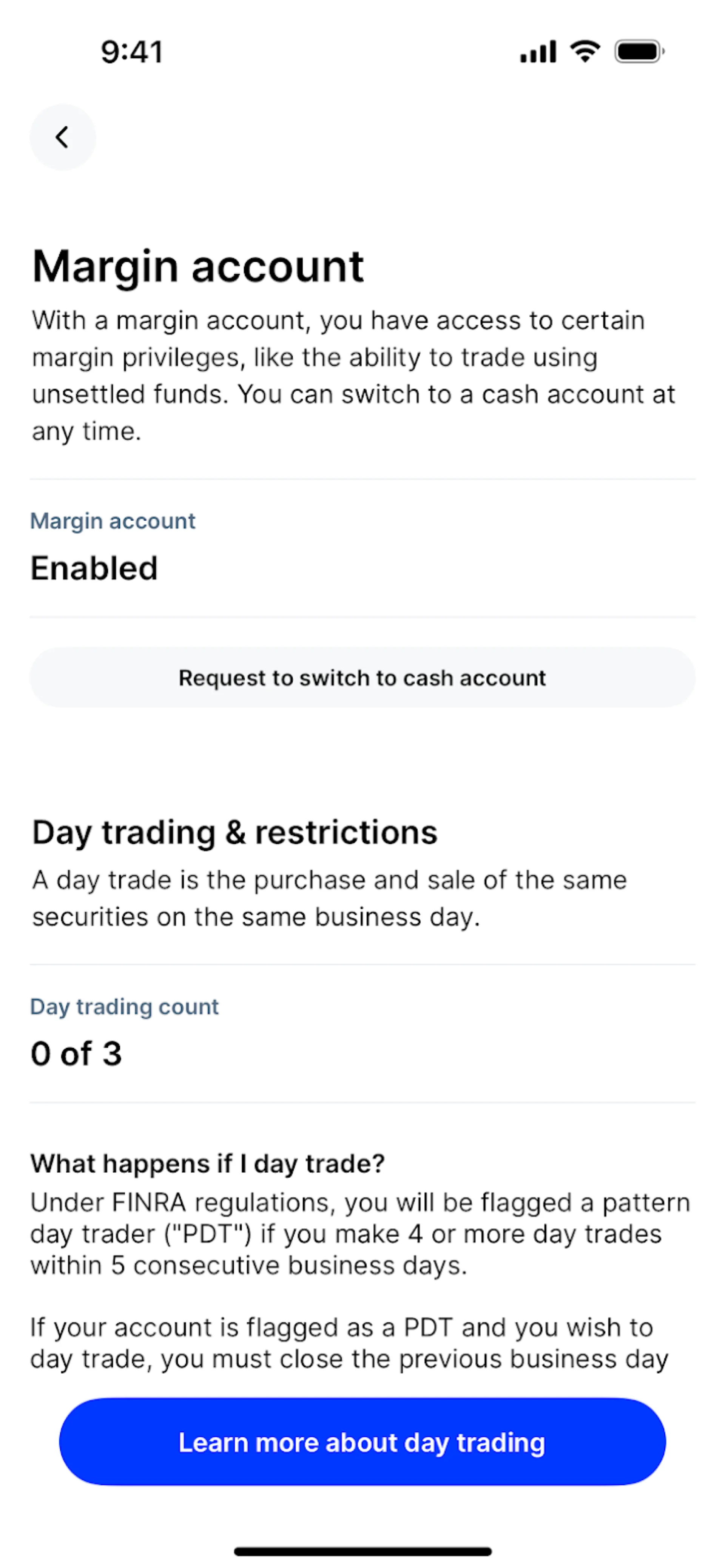Tap the What happens if I day trade? heading

(x=208, y=1163)
